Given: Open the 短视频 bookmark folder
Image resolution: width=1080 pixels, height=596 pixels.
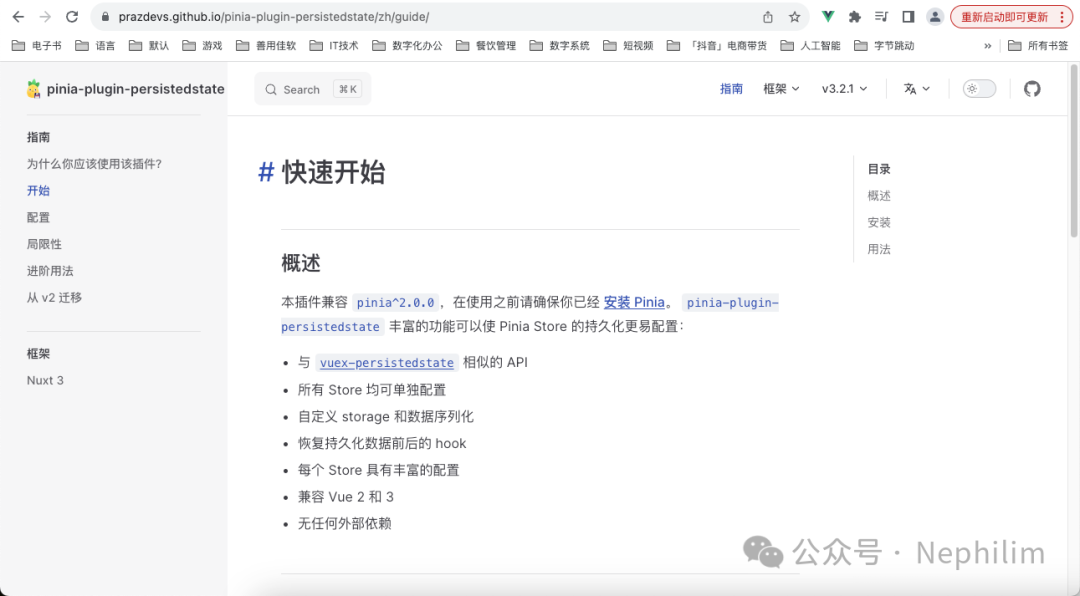Looking at the screenshot, I should pyautogui.click(x=628, y=45).
